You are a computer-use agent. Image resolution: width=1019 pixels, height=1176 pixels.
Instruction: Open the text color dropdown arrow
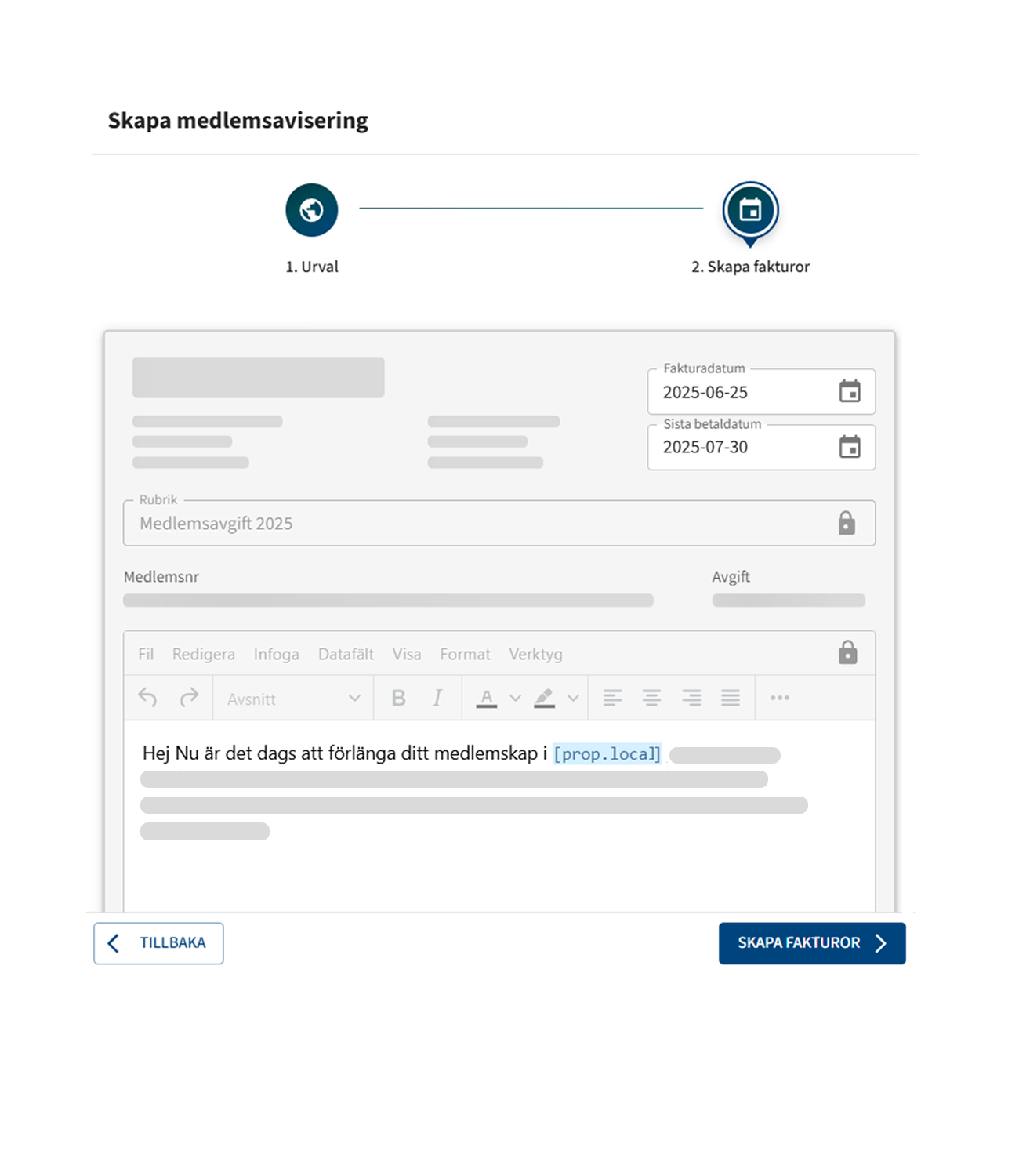pyautogui.click(x=515, y=698)
